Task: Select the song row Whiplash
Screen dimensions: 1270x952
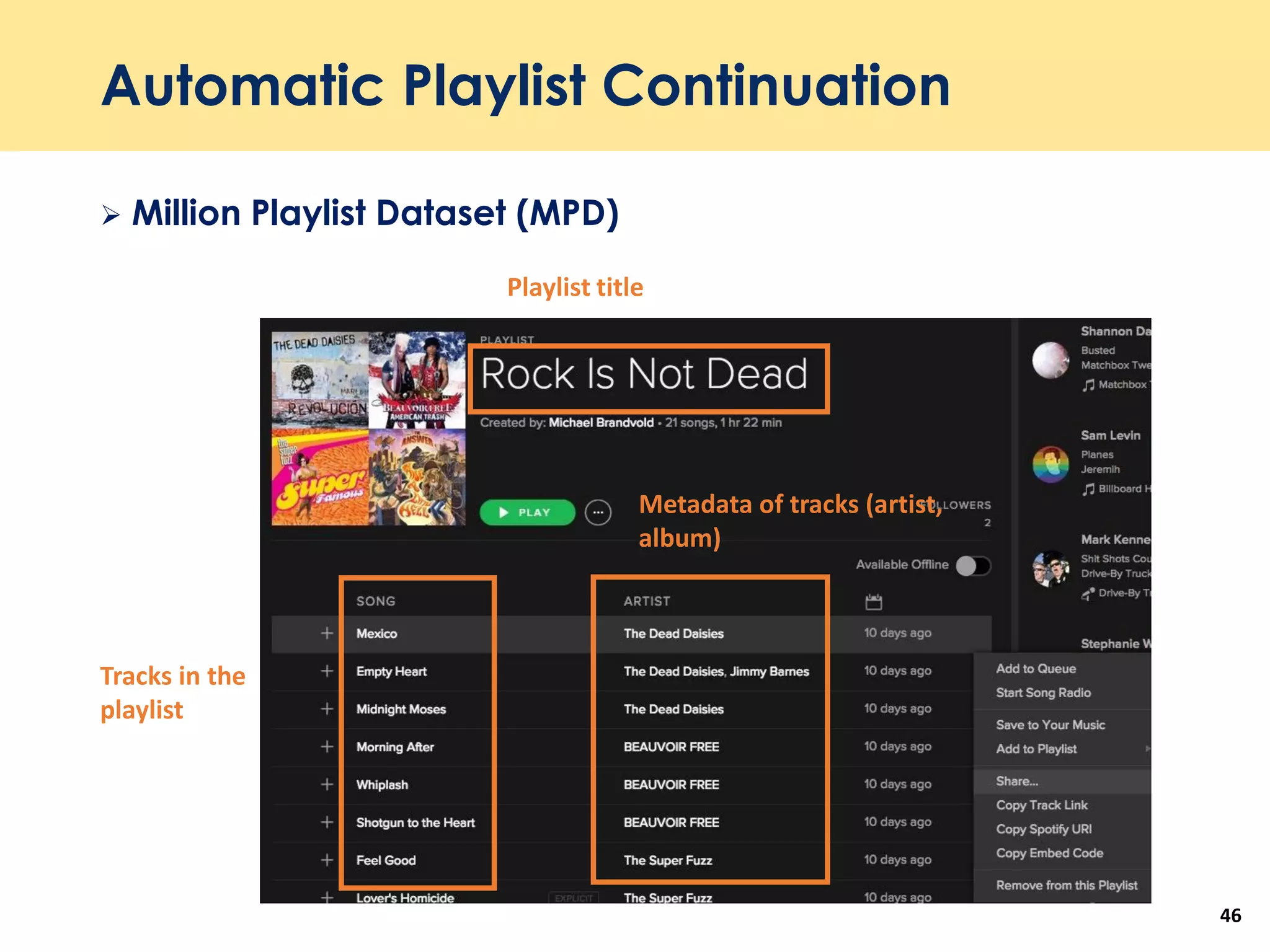Action: click(623, 785)
